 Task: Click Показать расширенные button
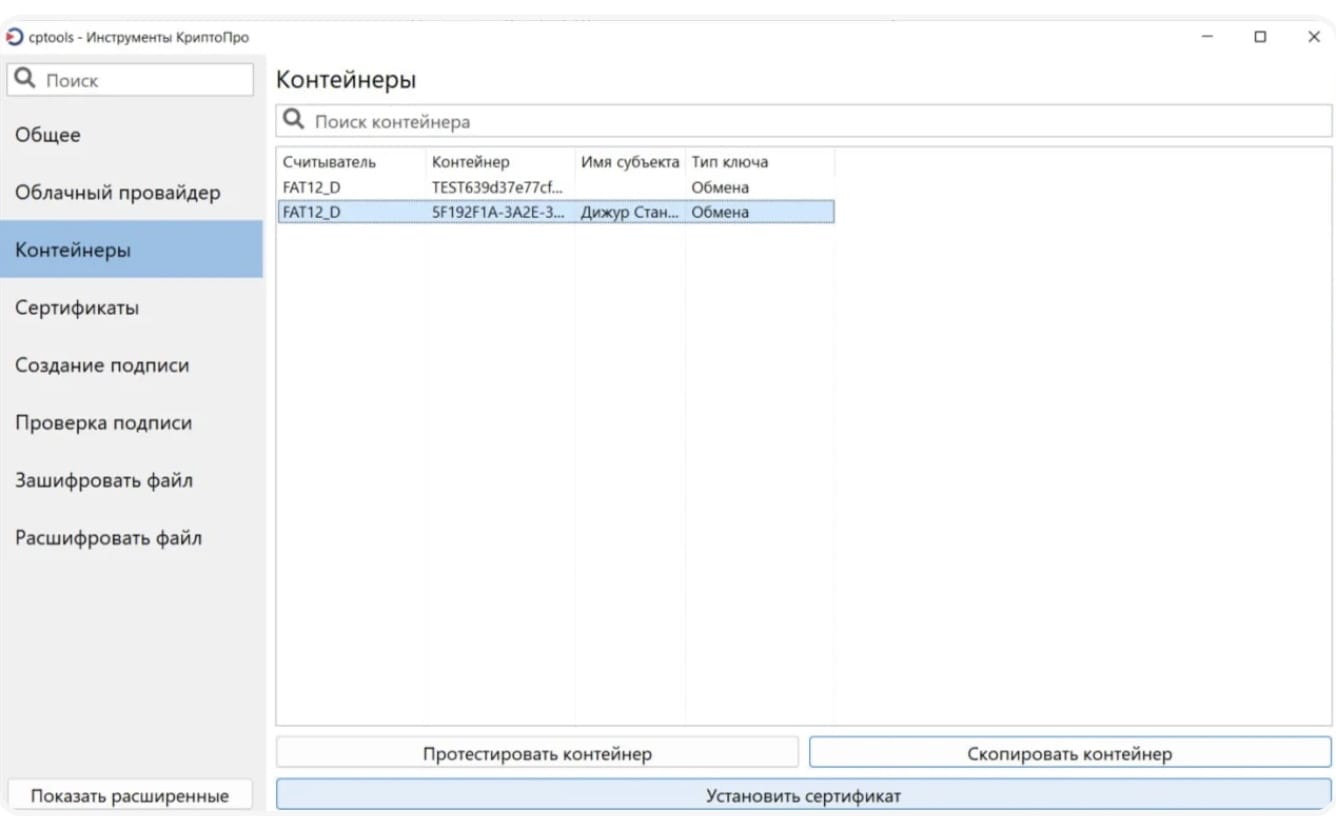point(130,796)
